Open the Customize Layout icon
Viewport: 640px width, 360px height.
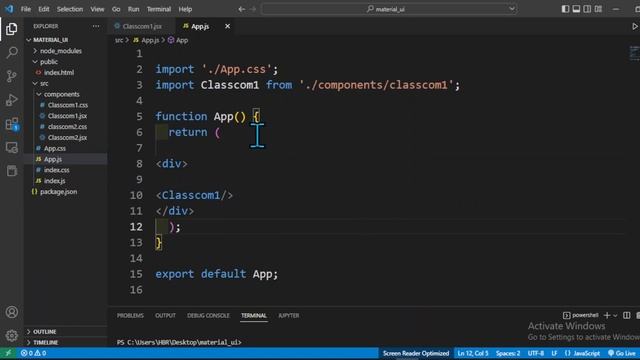click(598, 9)
